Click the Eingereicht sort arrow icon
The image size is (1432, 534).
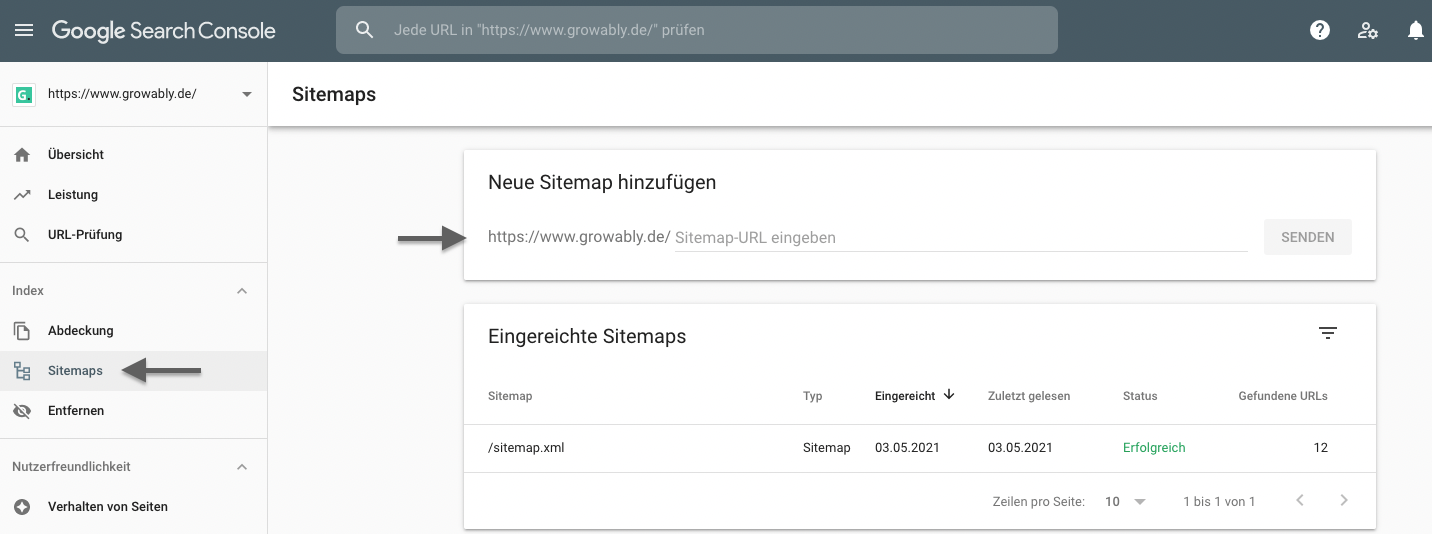(949, 395)
